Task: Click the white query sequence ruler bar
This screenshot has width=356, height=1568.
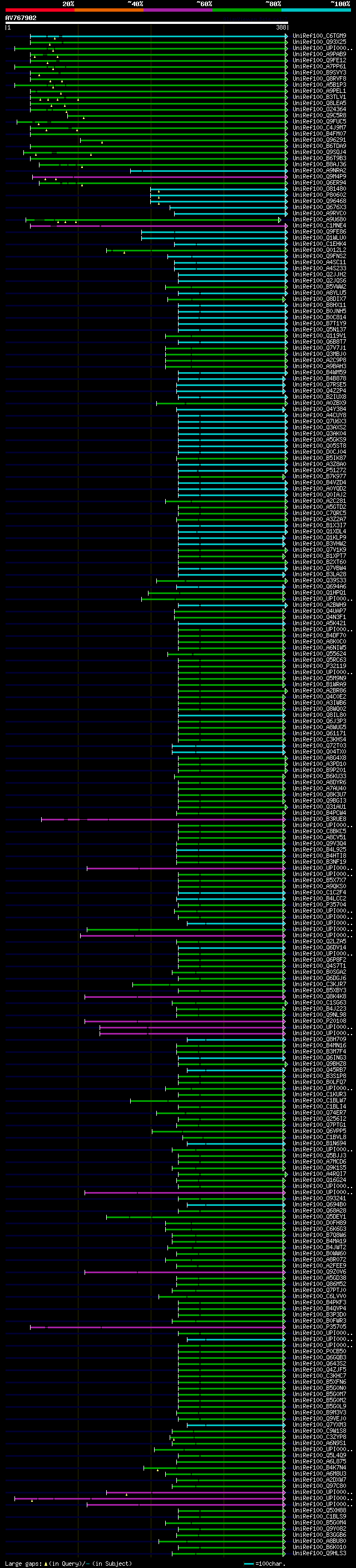Action: [x=146, y=23]
